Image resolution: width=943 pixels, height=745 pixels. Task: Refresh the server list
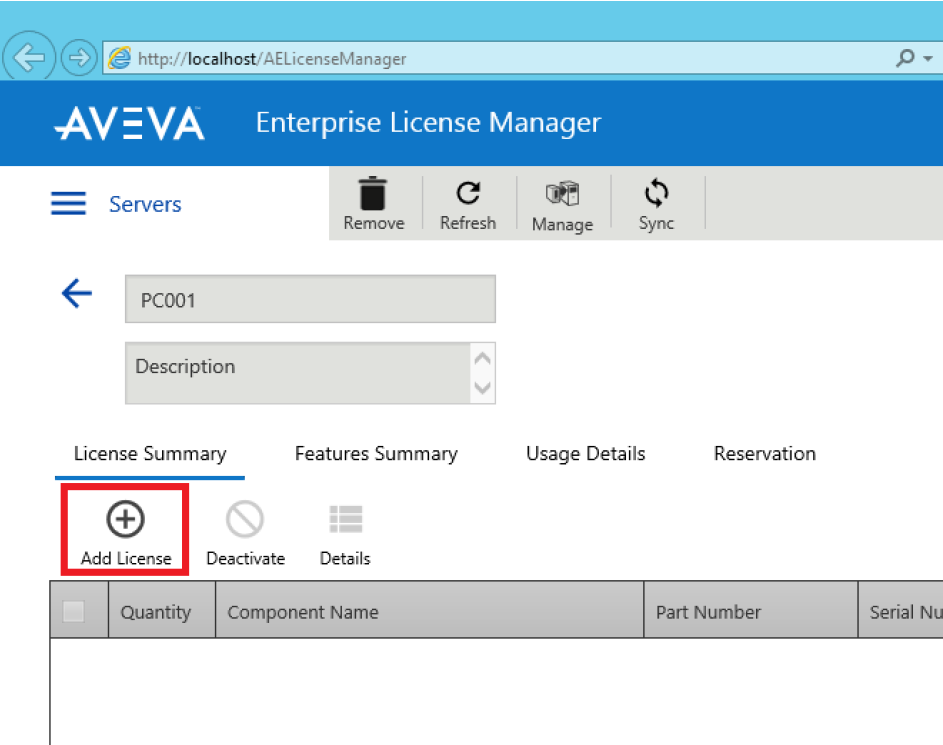click(468, 194)
